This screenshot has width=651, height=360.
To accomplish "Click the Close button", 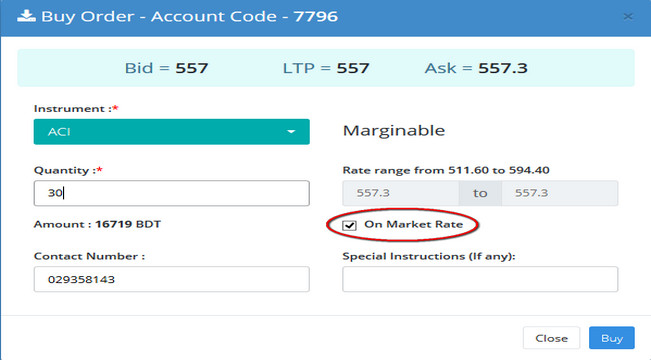I will [551, 338].
